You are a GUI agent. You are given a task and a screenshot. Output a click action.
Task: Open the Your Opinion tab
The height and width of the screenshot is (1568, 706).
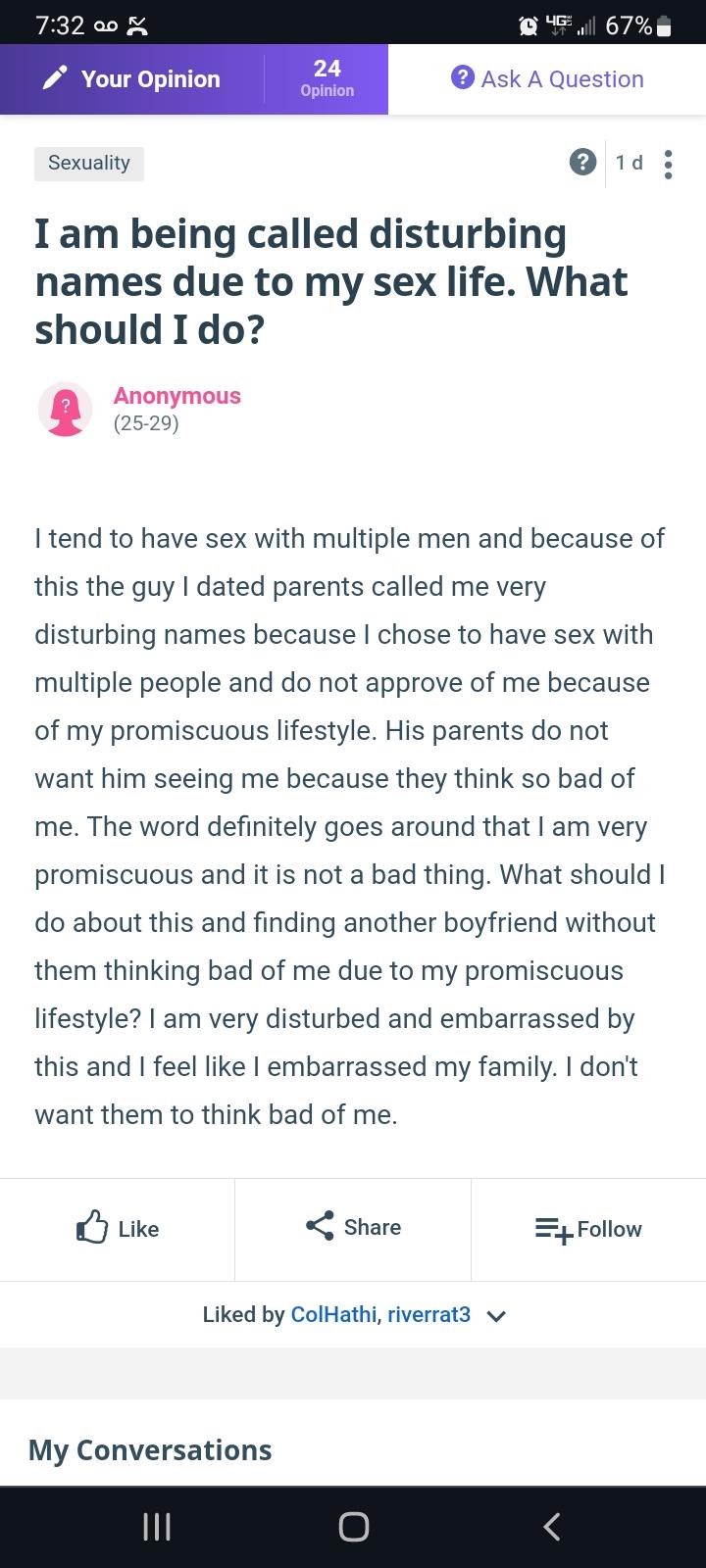(x=150, y=79)
